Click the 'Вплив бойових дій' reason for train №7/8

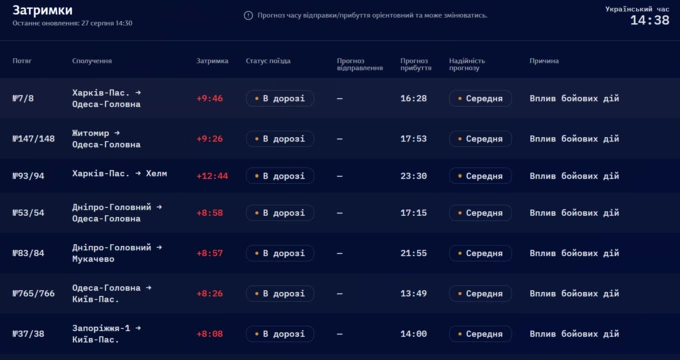[x=574, y=98]
